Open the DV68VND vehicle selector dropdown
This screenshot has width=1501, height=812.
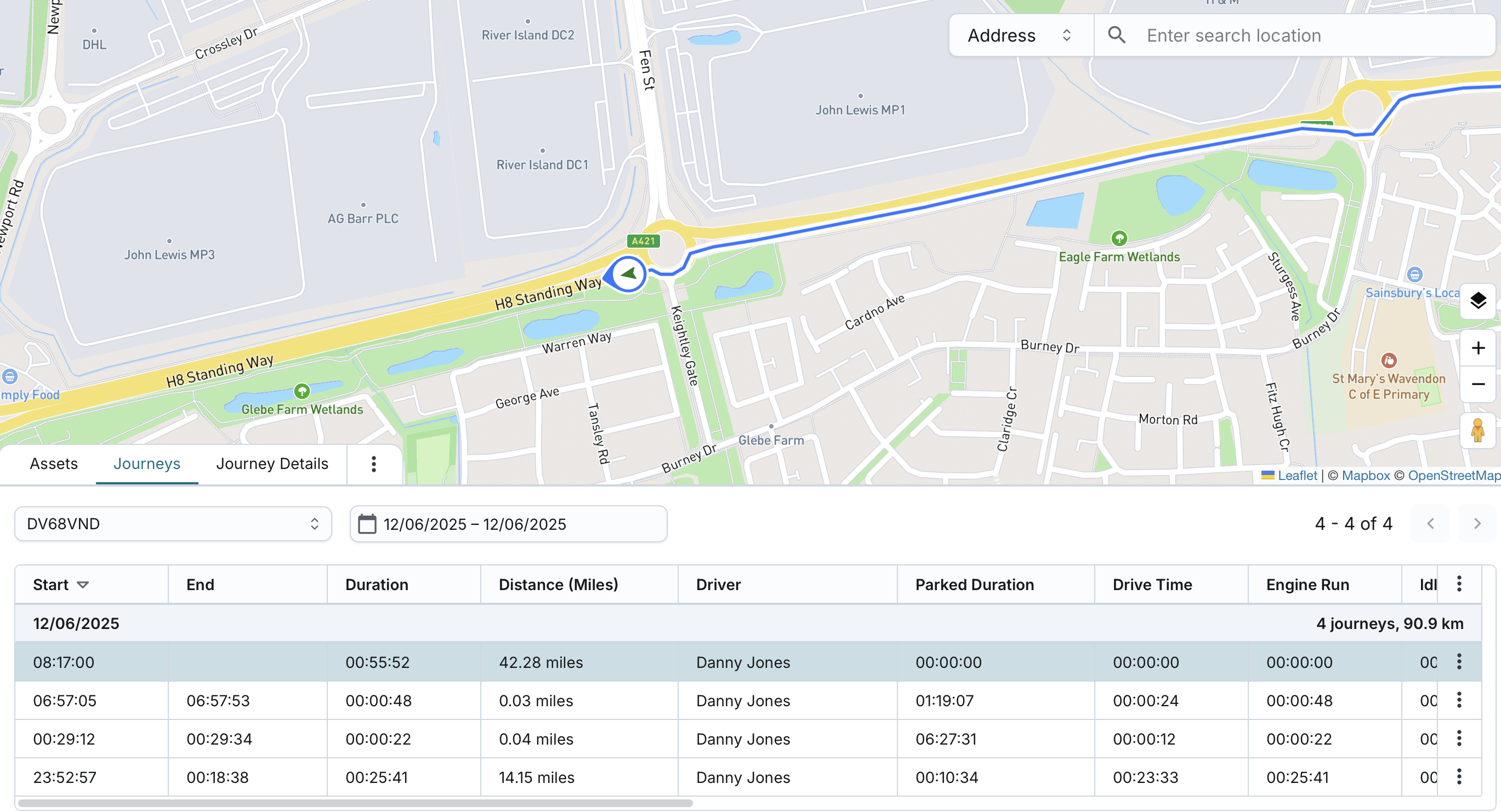coord(173,524)
